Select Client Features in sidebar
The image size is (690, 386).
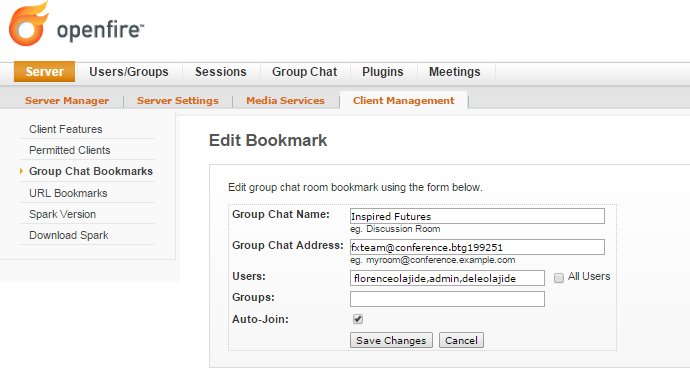pos(66,129)
